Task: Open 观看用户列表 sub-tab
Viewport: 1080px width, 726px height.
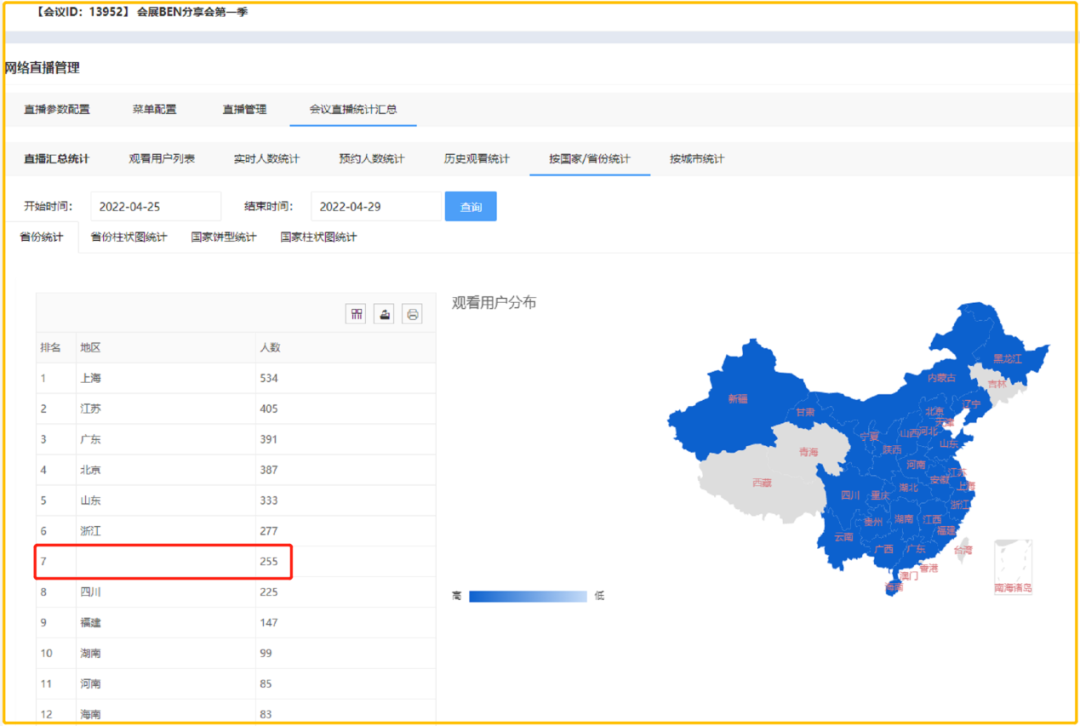Action: pyautogui.click(x=162, y=158)
